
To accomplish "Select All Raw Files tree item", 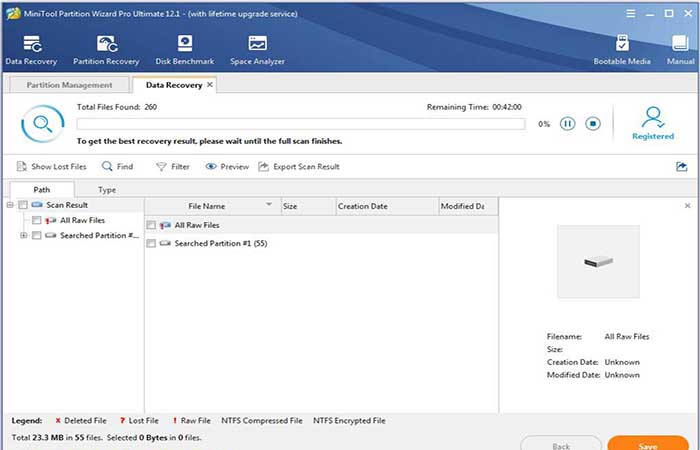I will coord(82,220).
